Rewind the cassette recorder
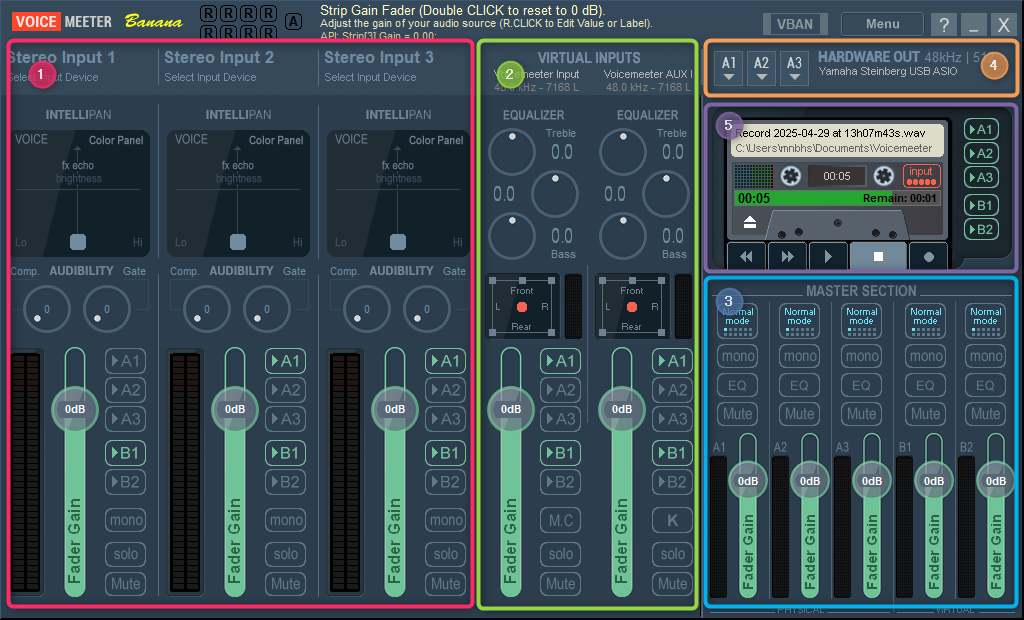 746,257
